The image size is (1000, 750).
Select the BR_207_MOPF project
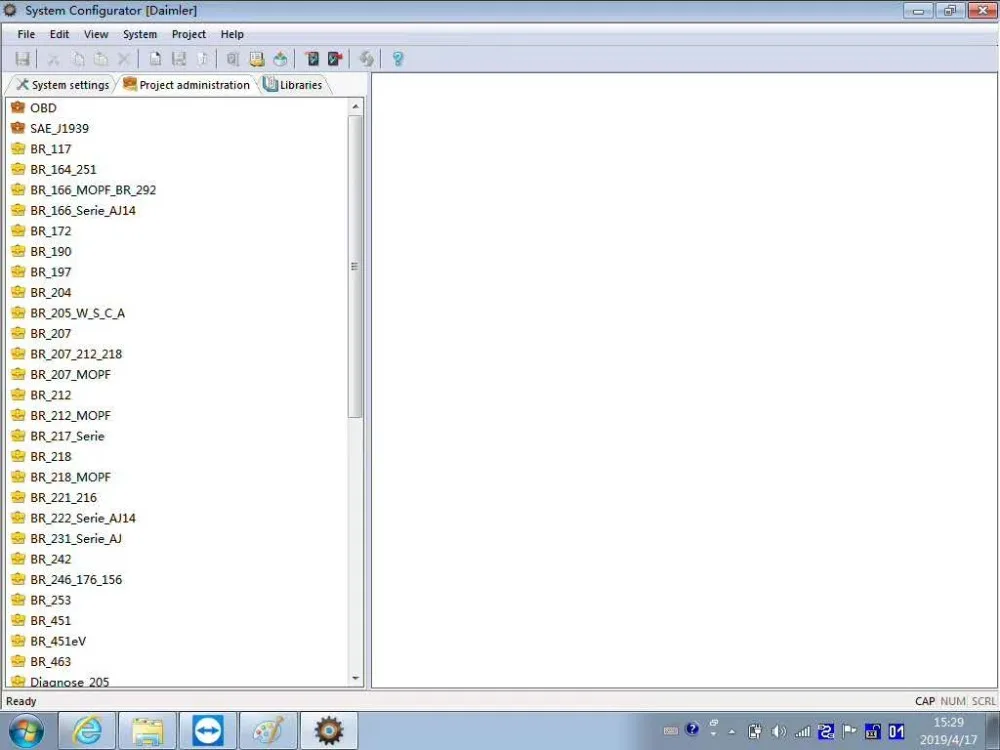[70, 374]
